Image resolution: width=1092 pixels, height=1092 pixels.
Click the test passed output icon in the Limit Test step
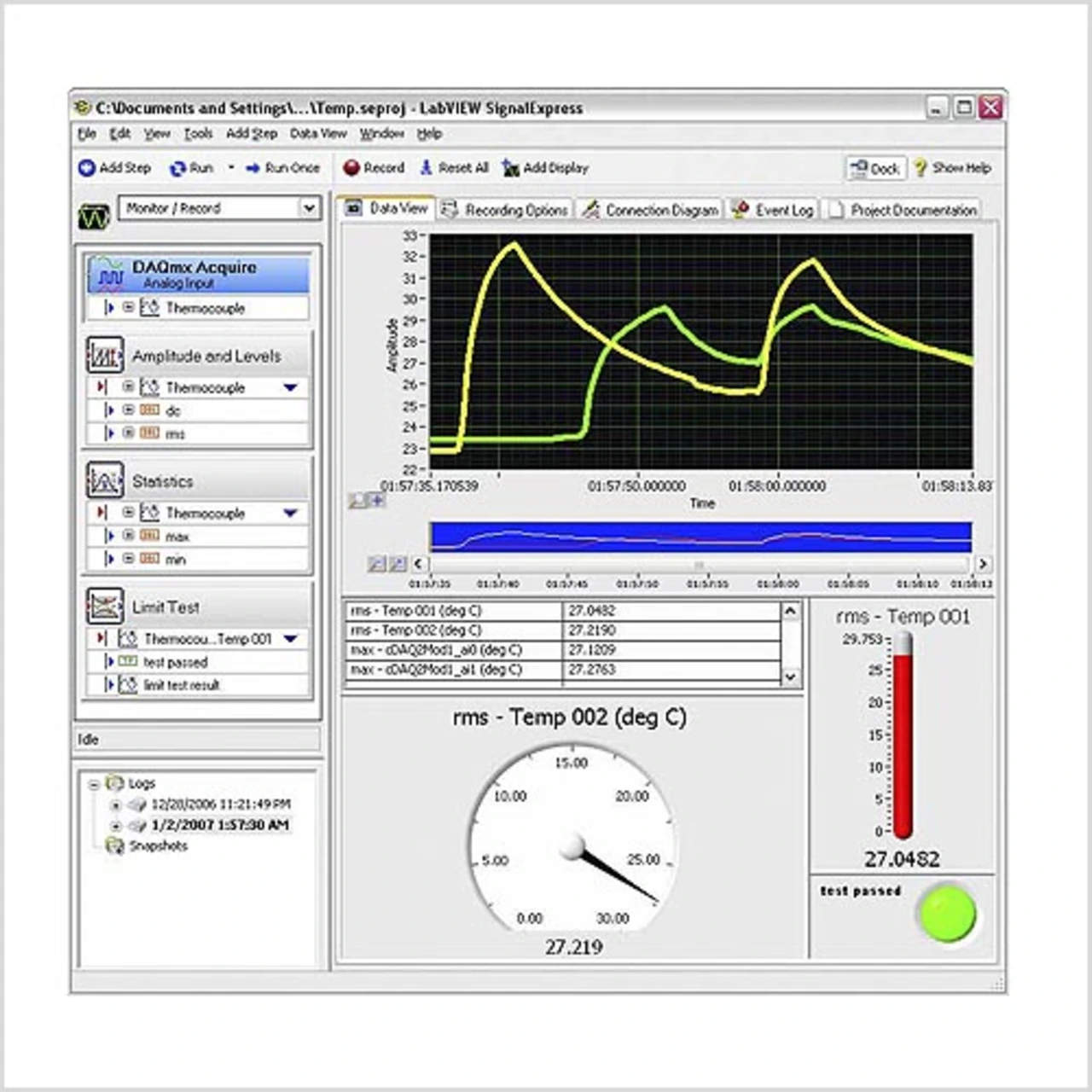(x=127, y=662)
